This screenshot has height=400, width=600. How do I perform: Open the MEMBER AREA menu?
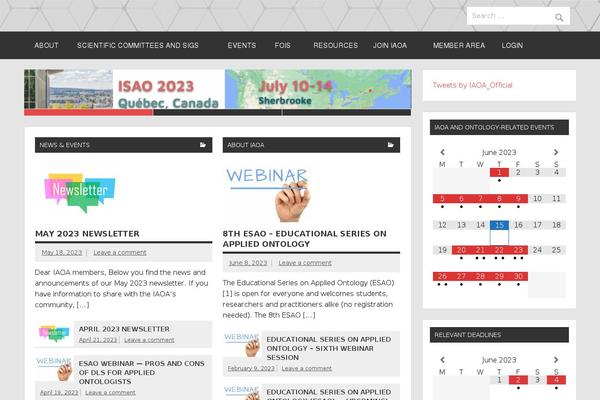tap(459, 45)
